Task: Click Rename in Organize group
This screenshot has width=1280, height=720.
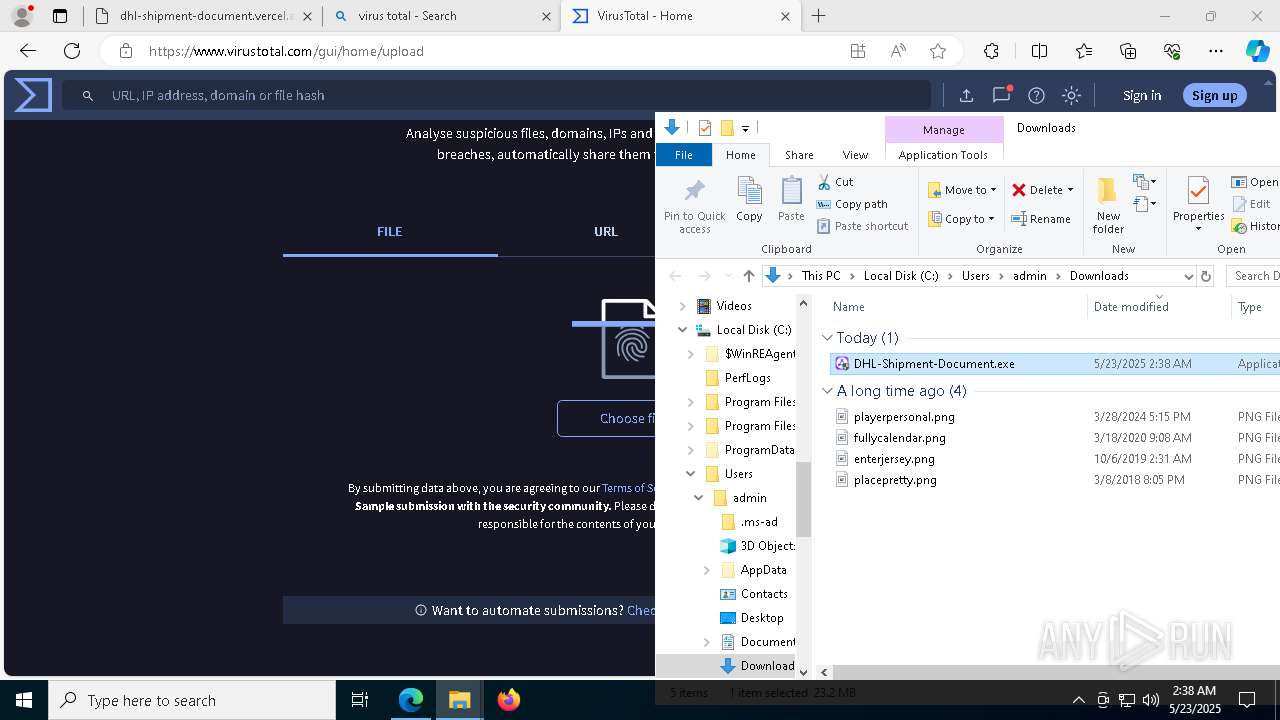Action: point(1041,219)
